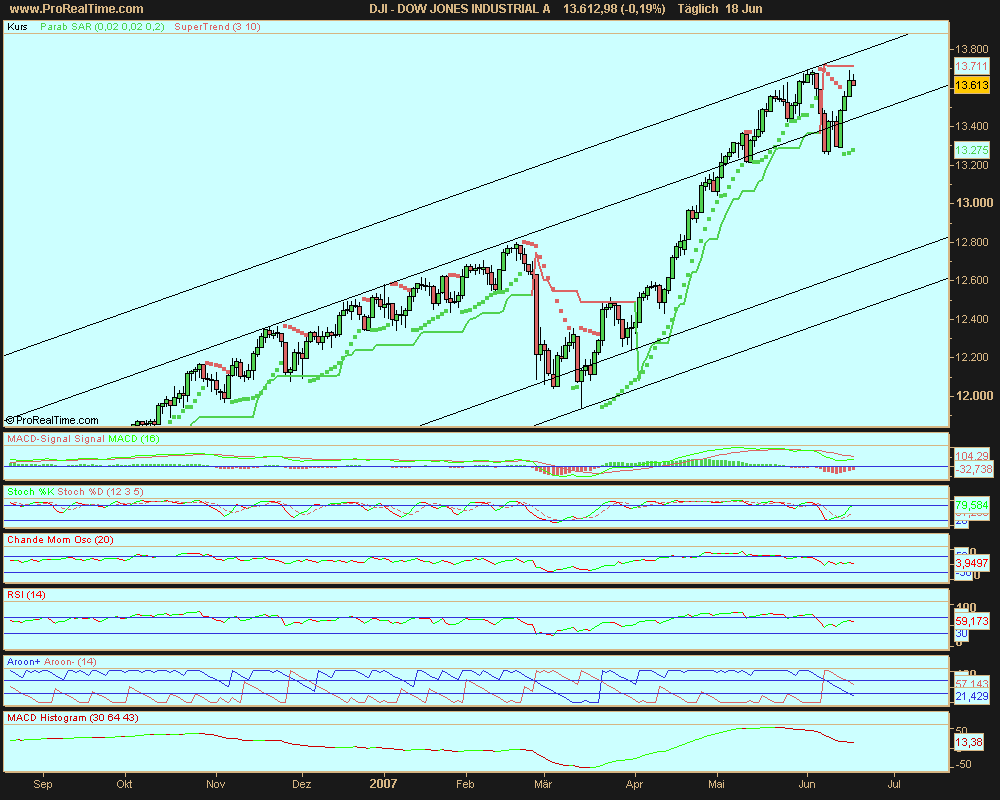Click the Mär month on time axis
Image resolution: width=1000 pixels, height=800 pixels.
[x=543, y=784]
